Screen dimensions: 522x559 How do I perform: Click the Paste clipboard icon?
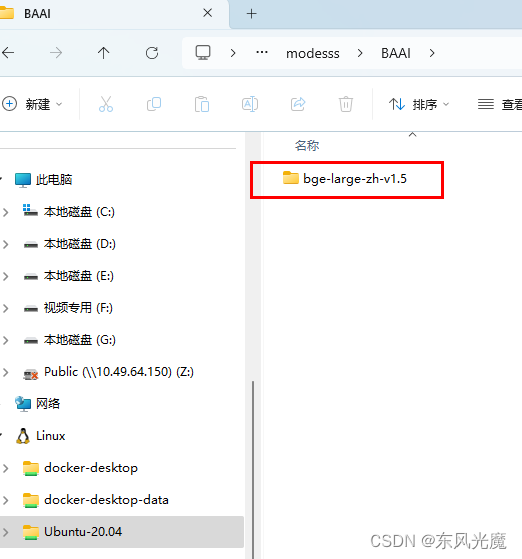pyautogui.click(x=202, y=104)
